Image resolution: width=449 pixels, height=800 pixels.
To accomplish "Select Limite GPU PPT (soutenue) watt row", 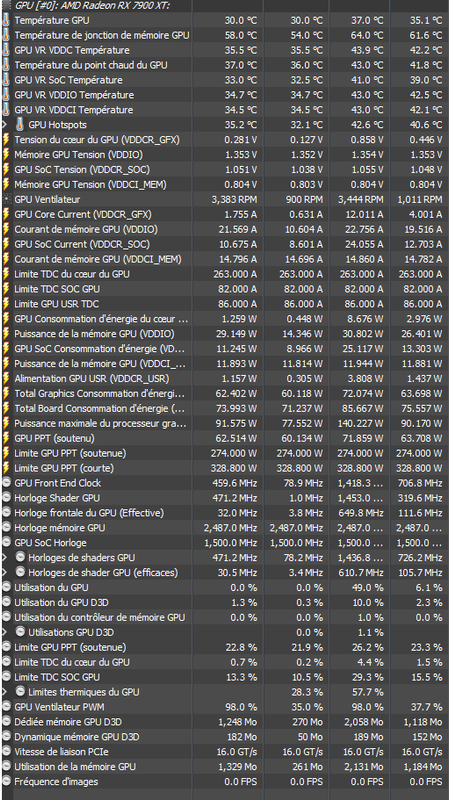I will [x=224, y=453].
